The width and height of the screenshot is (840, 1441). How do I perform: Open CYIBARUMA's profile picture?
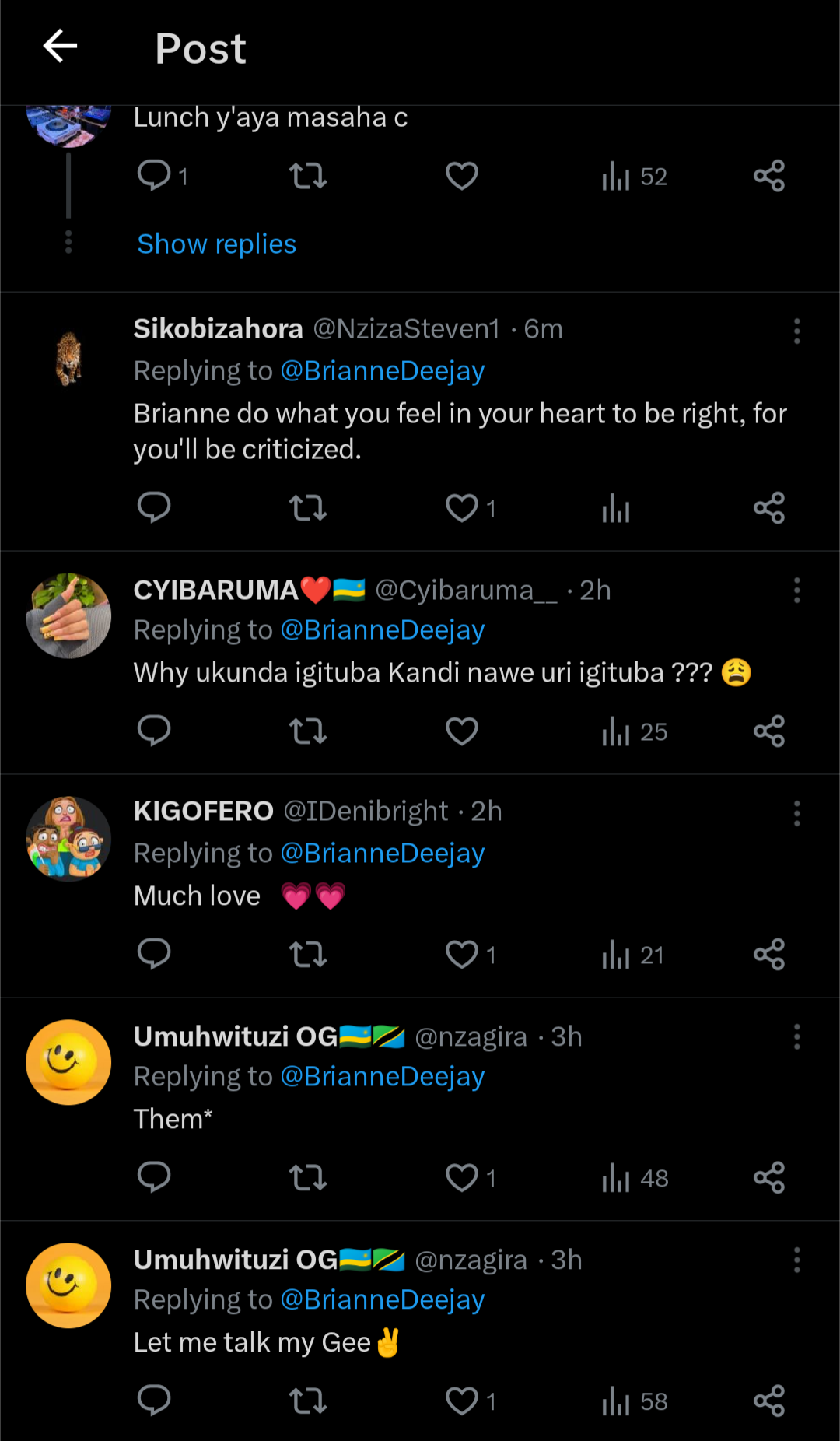click(68, 616)
